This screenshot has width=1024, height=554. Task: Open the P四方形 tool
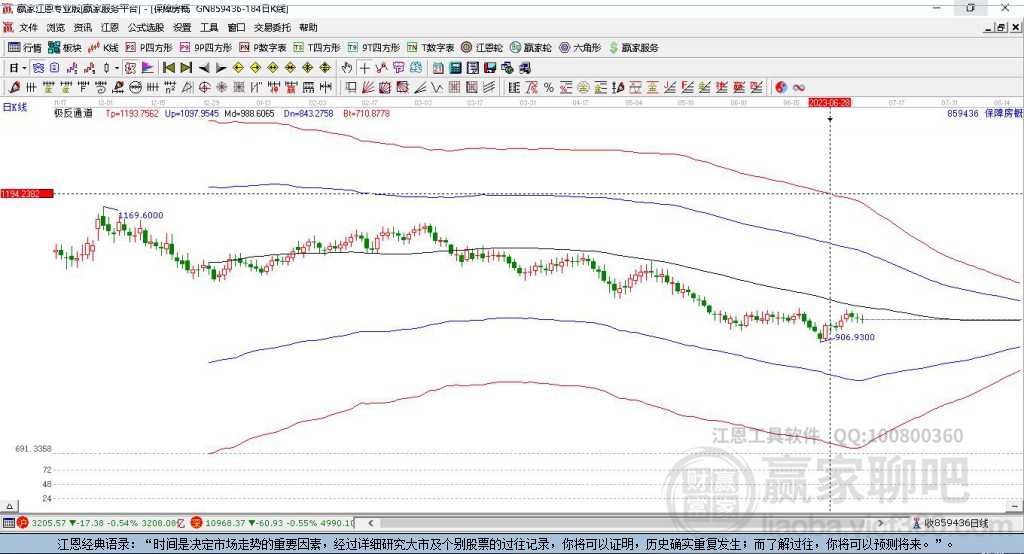click(149, 48)
